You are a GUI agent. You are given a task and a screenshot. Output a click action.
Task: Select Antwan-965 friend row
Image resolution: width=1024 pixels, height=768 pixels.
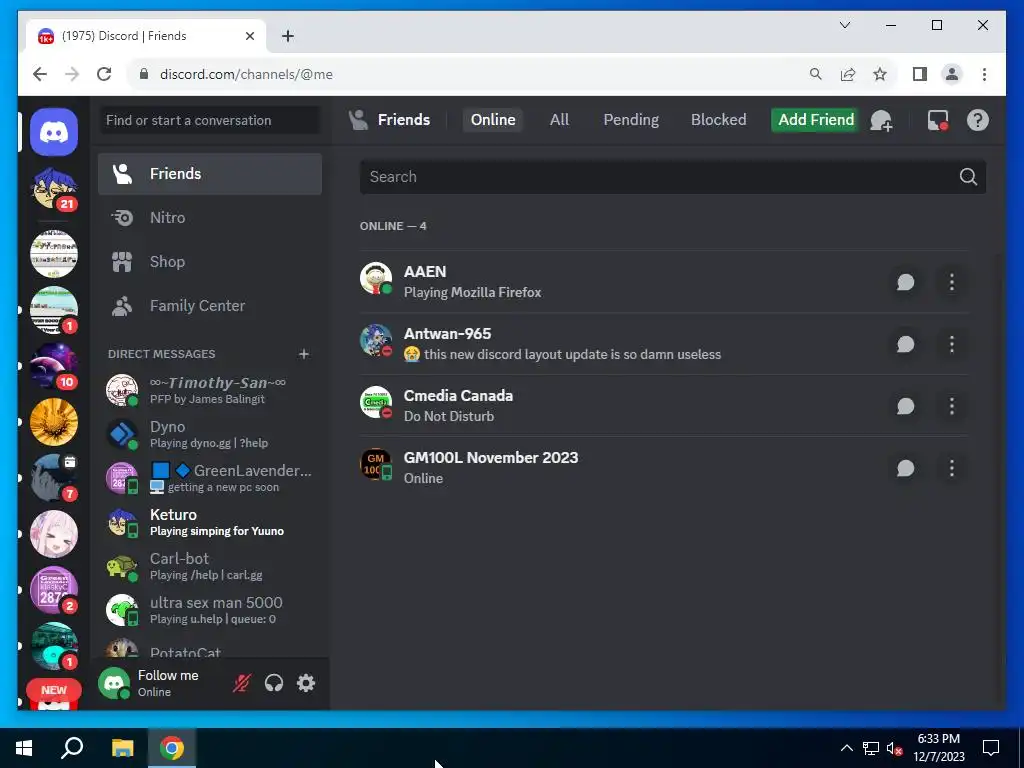pyautogui.click(x=664, y=344)
